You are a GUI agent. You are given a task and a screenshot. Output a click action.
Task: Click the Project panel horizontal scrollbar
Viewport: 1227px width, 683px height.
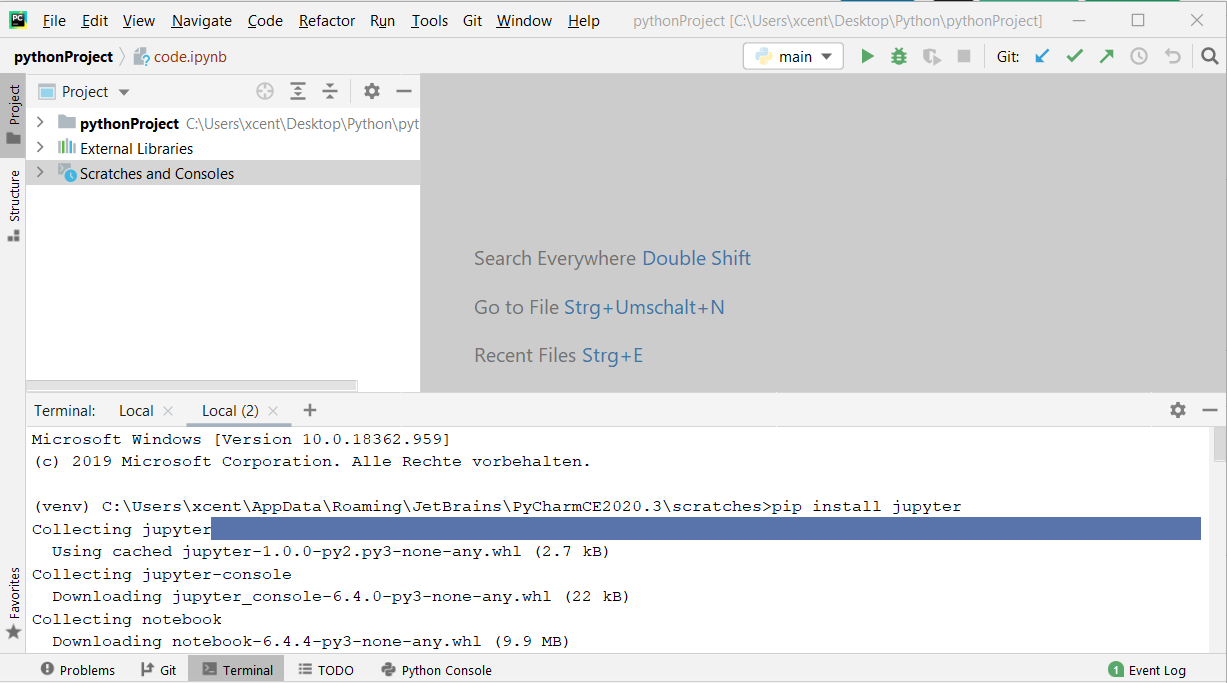(x=191, y=385)
